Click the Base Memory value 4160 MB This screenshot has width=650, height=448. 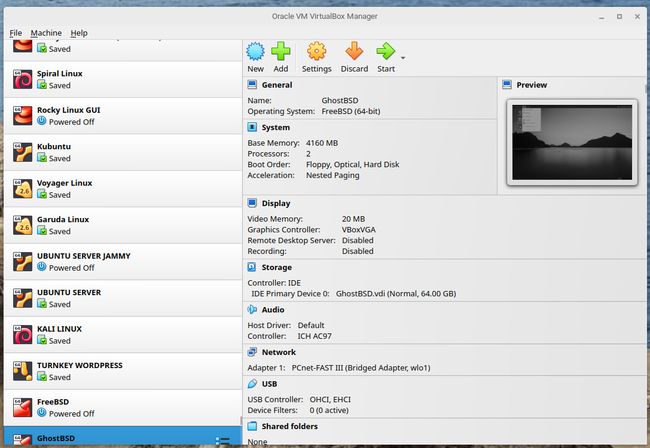coord(322,143)
